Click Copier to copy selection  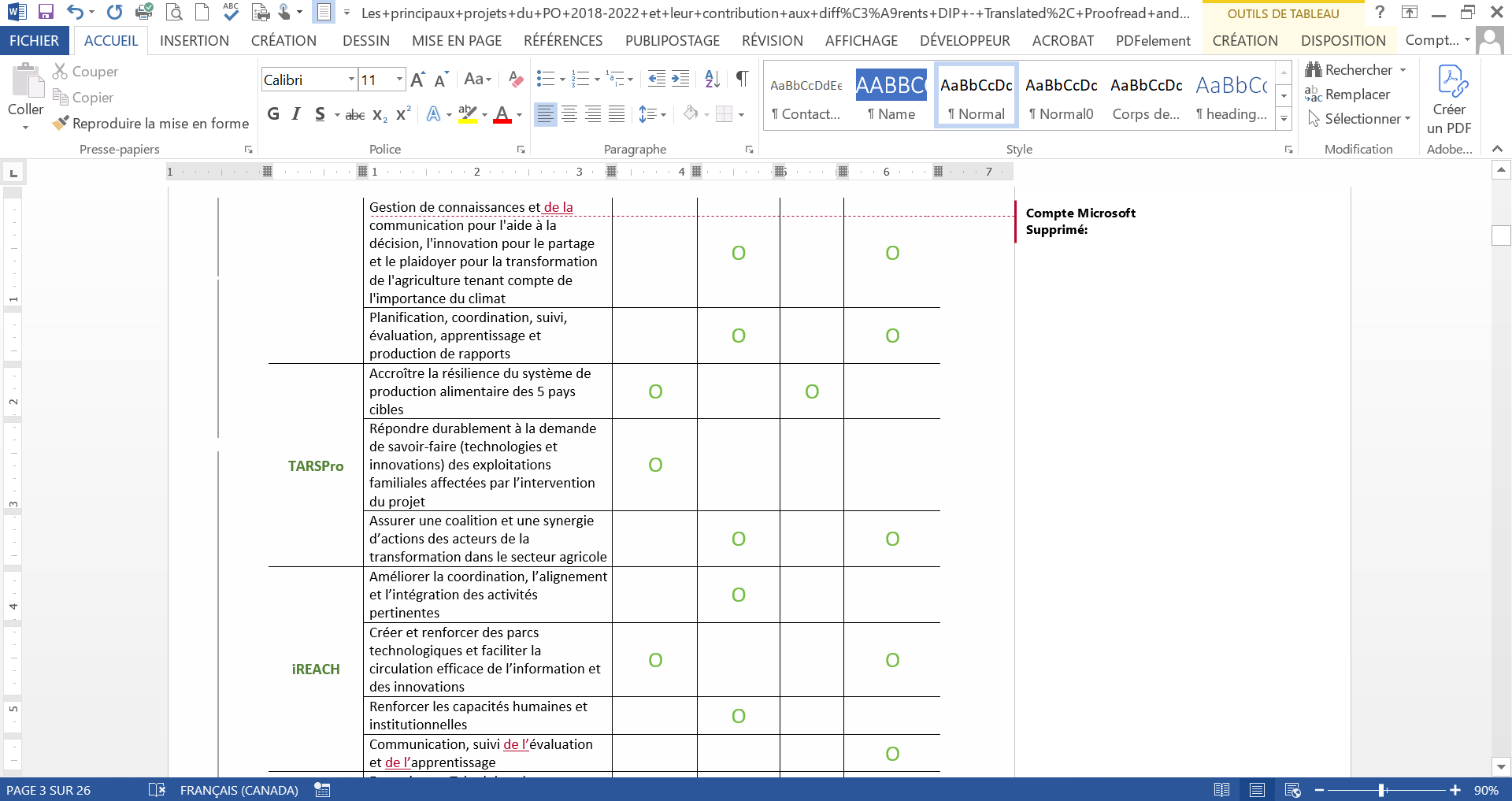click(83, 98)
